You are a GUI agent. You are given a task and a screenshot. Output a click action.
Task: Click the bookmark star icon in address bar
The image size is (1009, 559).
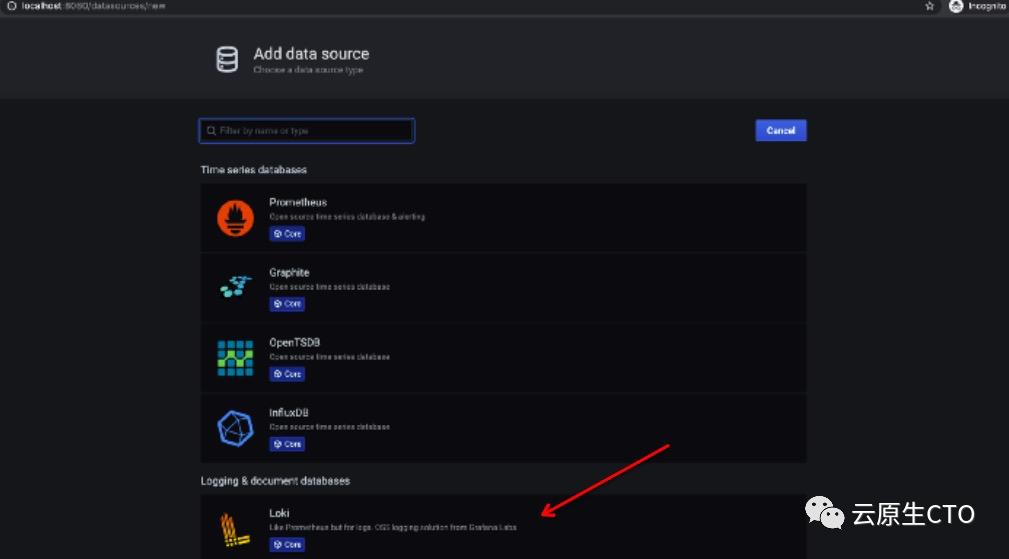929,6
